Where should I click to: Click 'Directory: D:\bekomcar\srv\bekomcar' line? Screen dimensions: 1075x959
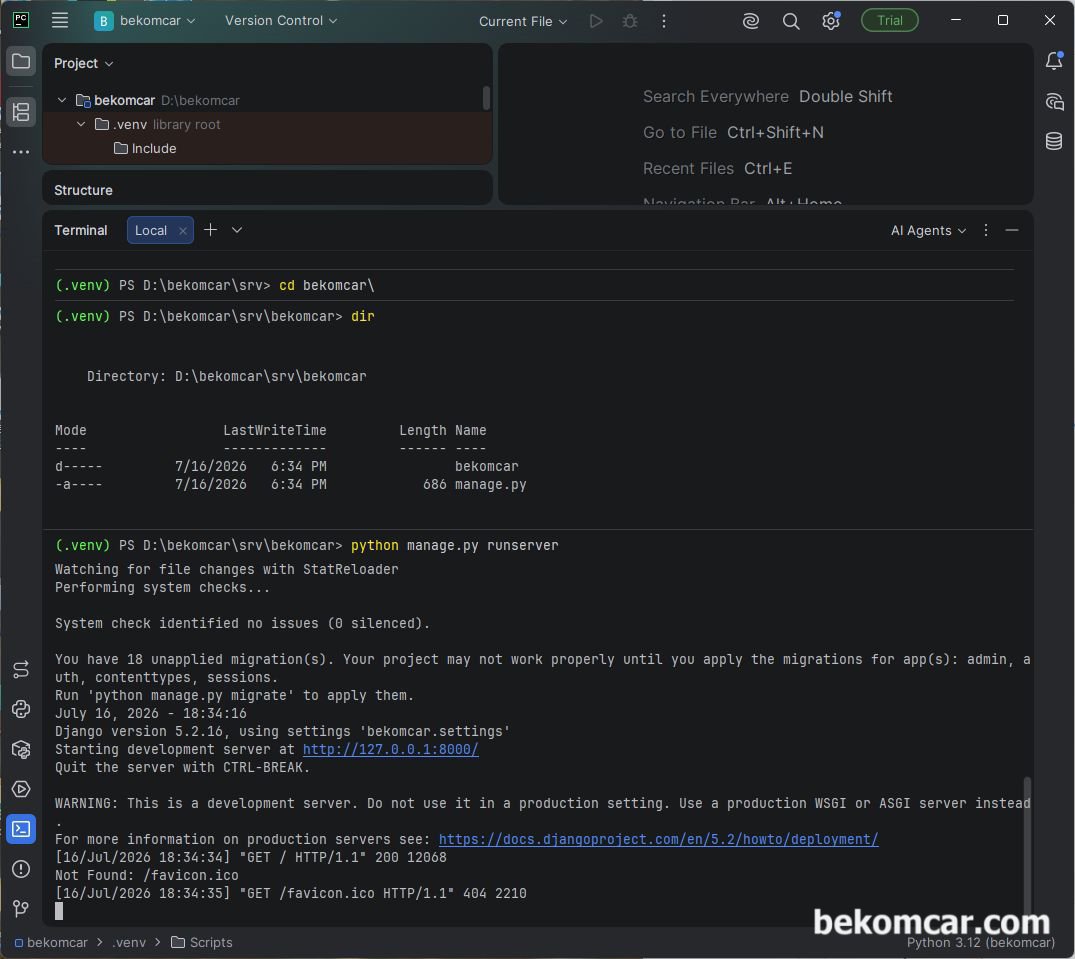coord(226,376)
